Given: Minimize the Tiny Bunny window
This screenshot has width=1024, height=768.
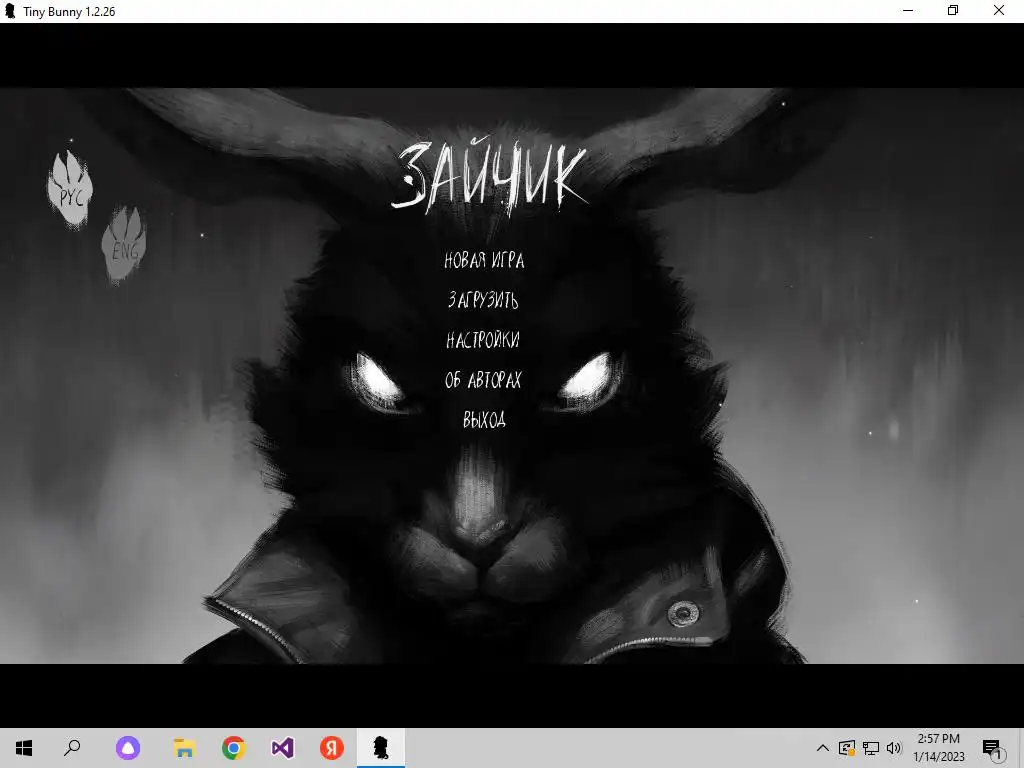Looking at the screenshot, I should [908, 11].
